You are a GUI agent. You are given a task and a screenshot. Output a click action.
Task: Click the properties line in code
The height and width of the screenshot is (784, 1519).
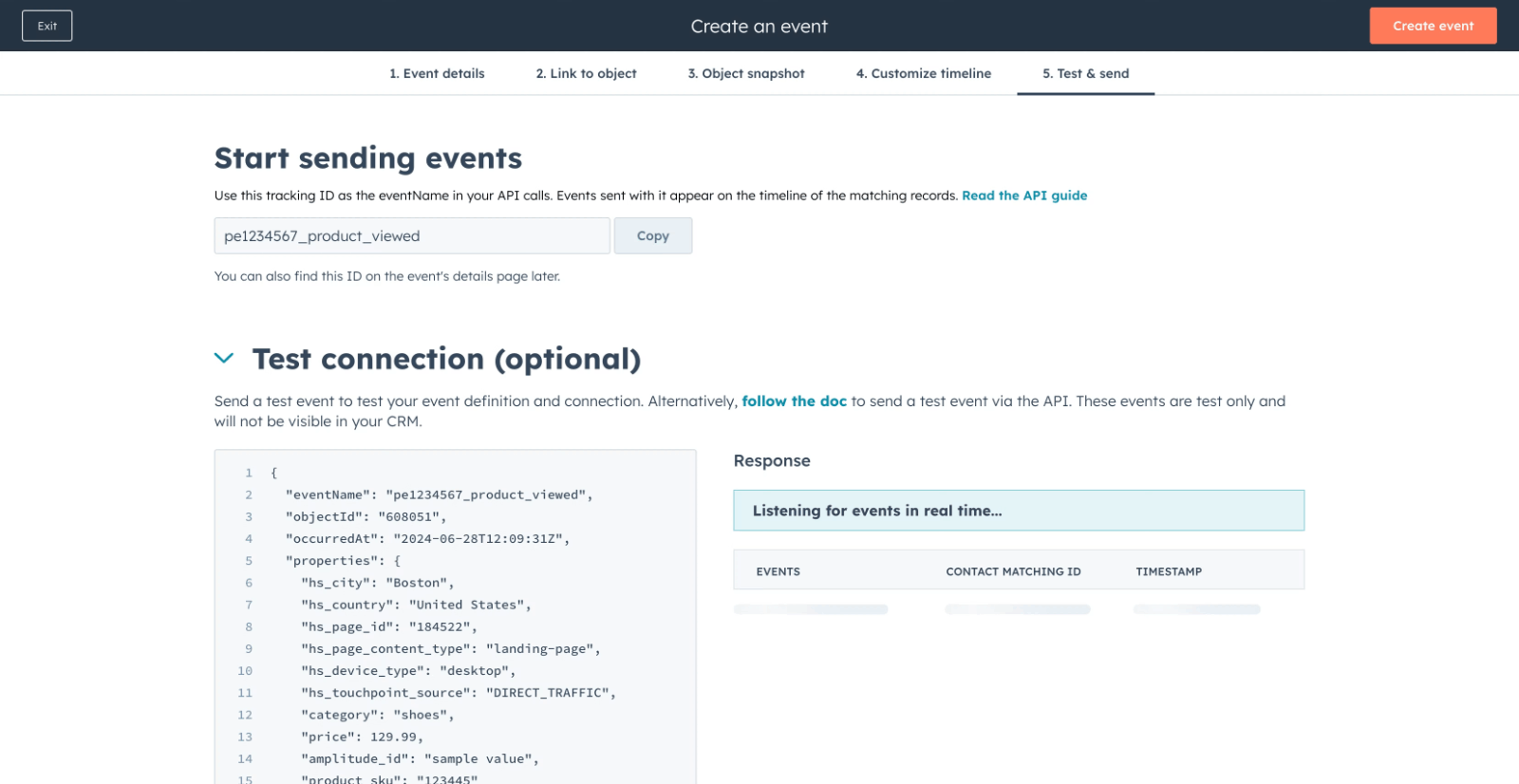(343, 561)
